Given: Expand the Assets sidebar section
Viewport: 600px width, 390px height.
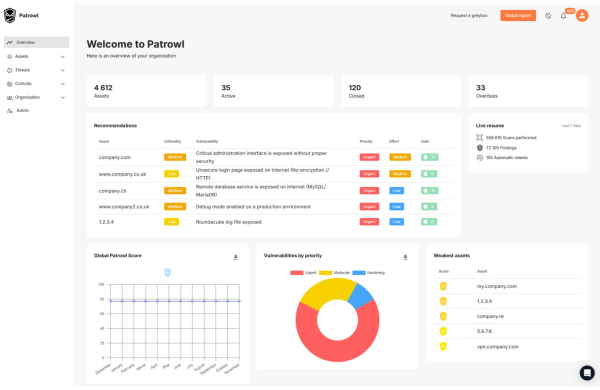Looking at the screenshot, I should point(36,56).
